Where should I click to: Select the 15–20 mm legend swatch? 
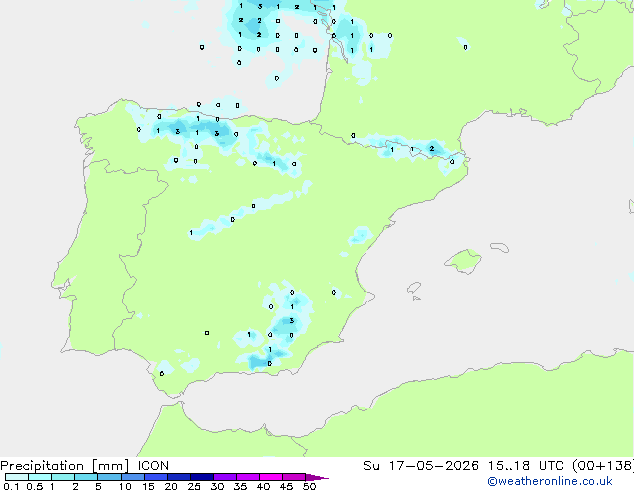point(156,477)
